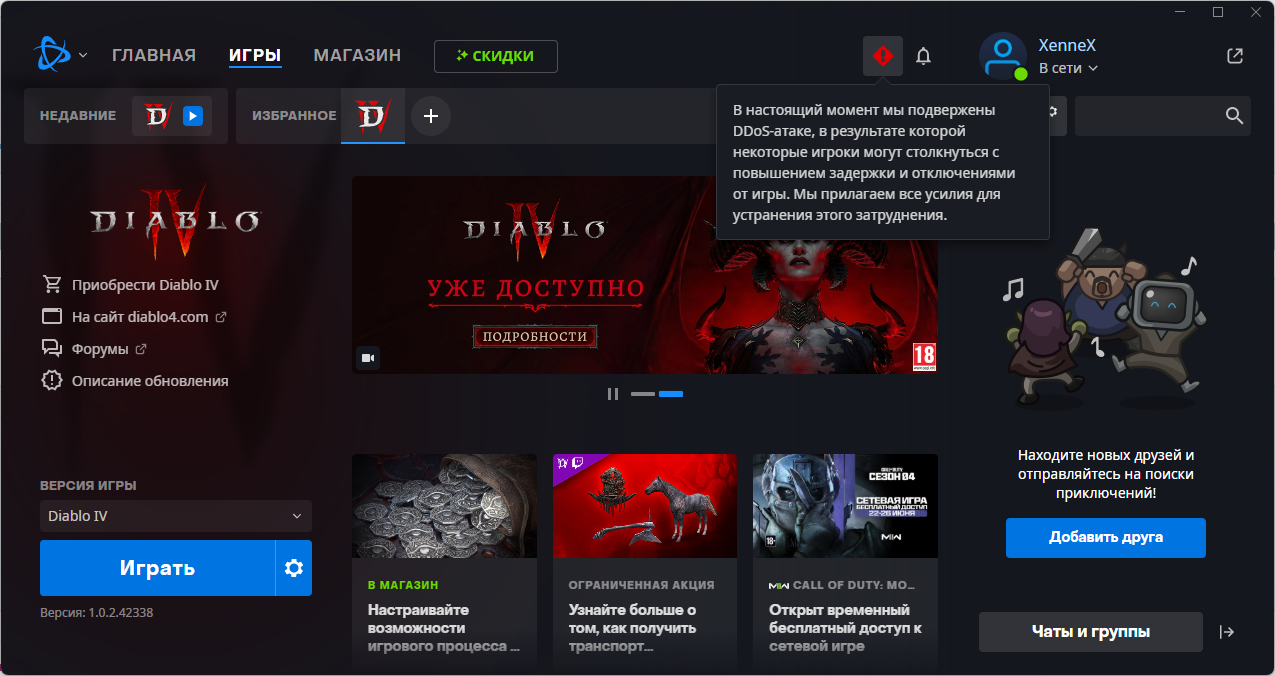The width and height of the screenshot is (1275, 676).
Task: Add a game to favorites with the plus button
Action: point(431,116)
